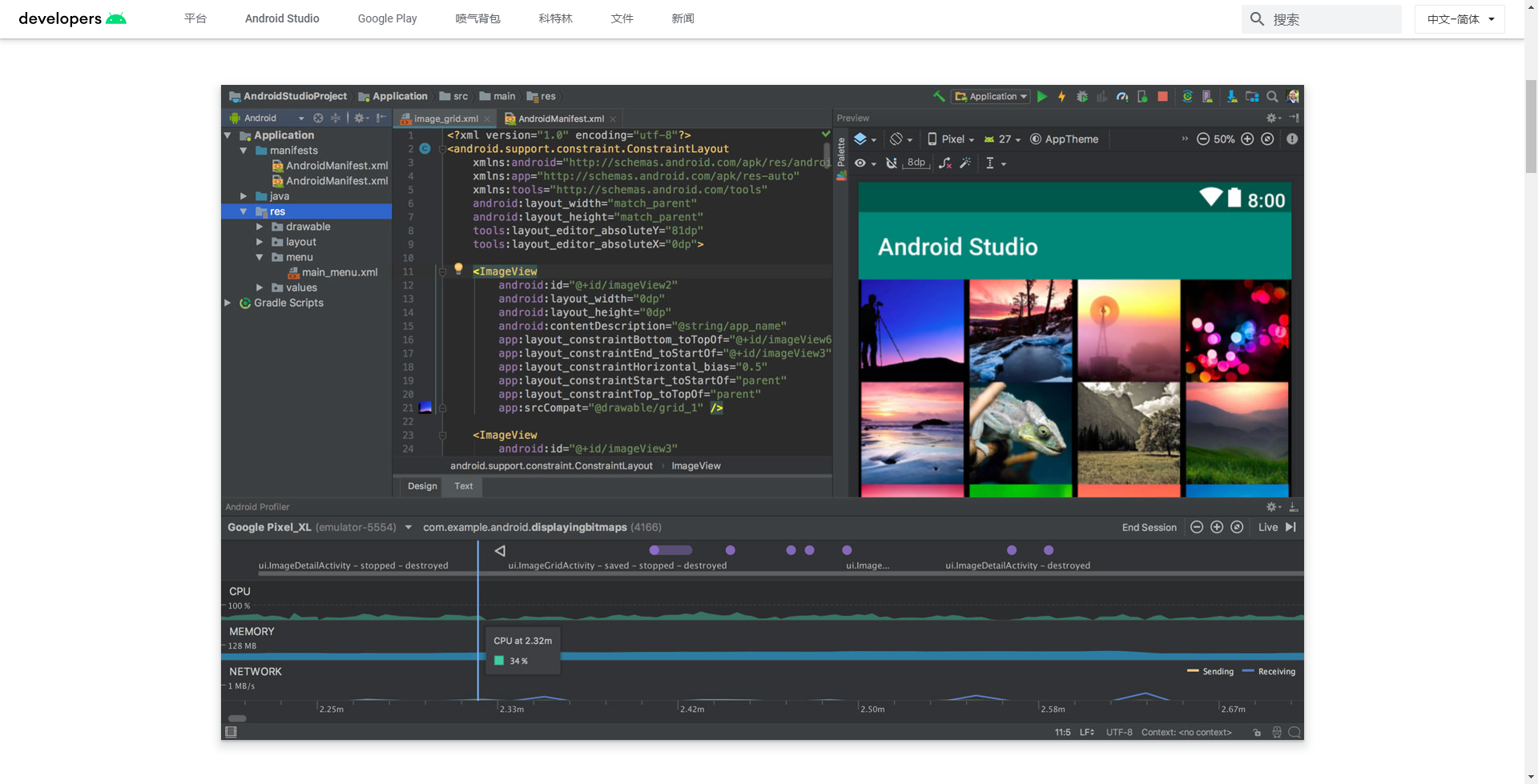This screenshot has width=1538, height=784.
Task: Open the 中文-简体 language selector
Action: (x=1459, y=19)
